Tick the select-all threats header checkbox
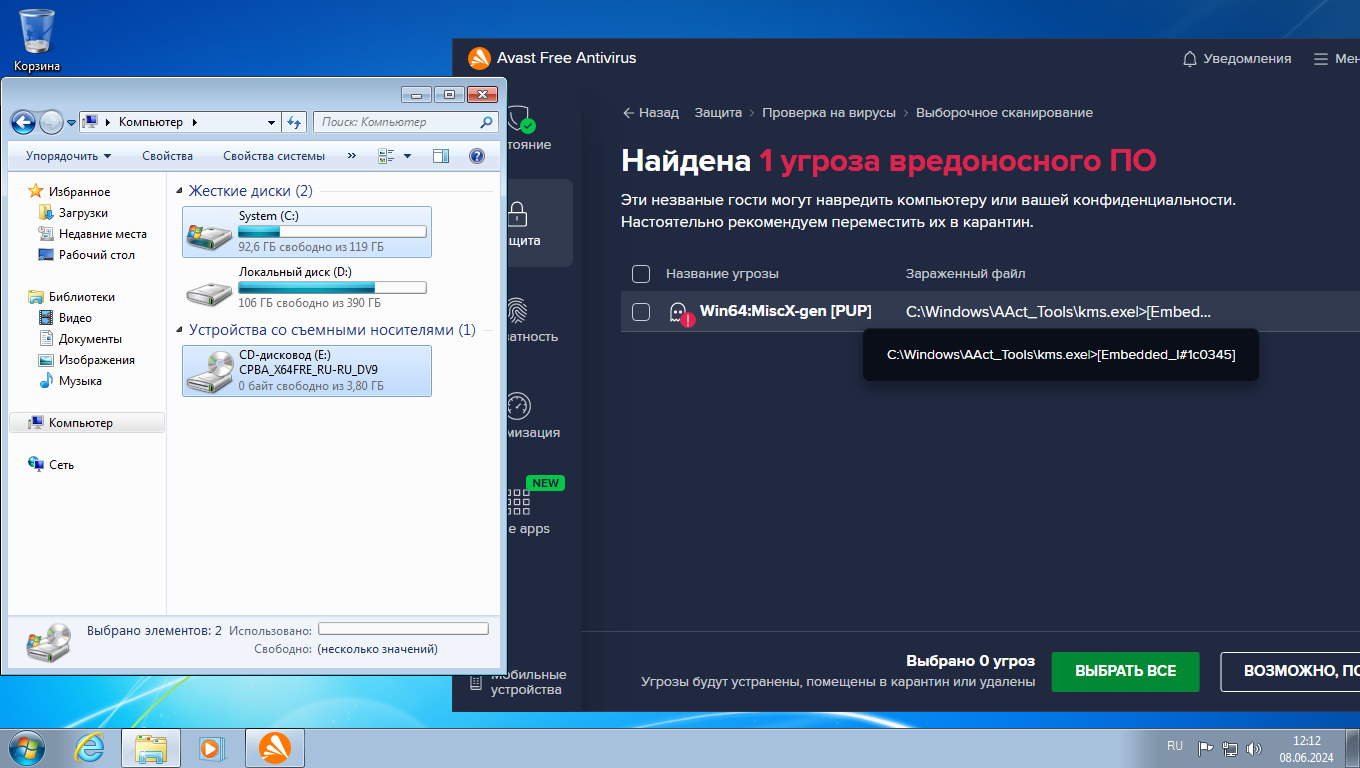The height and width of the screenshot is (768, 1360). (x=641, y=274)
